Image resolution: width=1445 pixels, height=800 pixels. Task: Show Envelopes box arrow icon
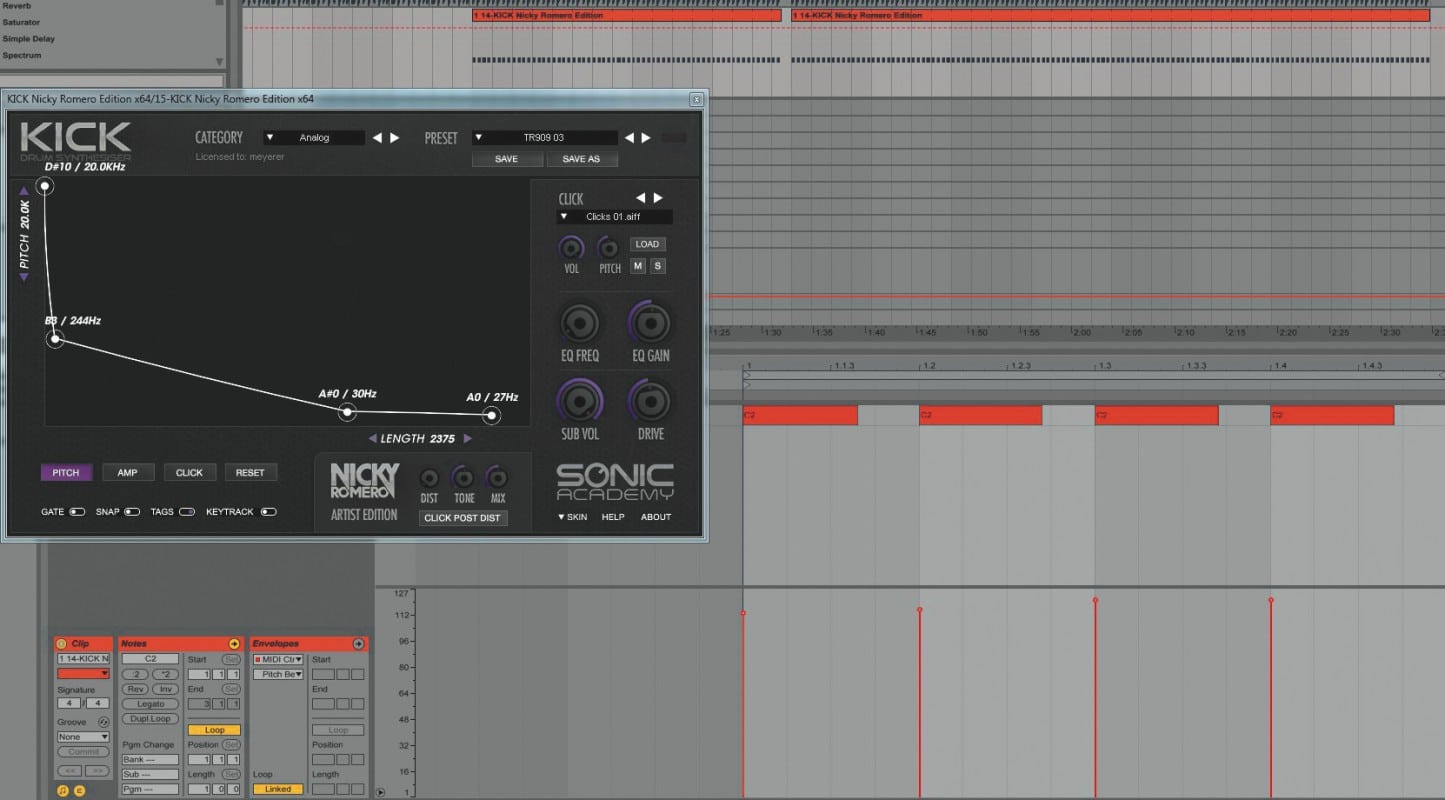click(x=358, y=644)
